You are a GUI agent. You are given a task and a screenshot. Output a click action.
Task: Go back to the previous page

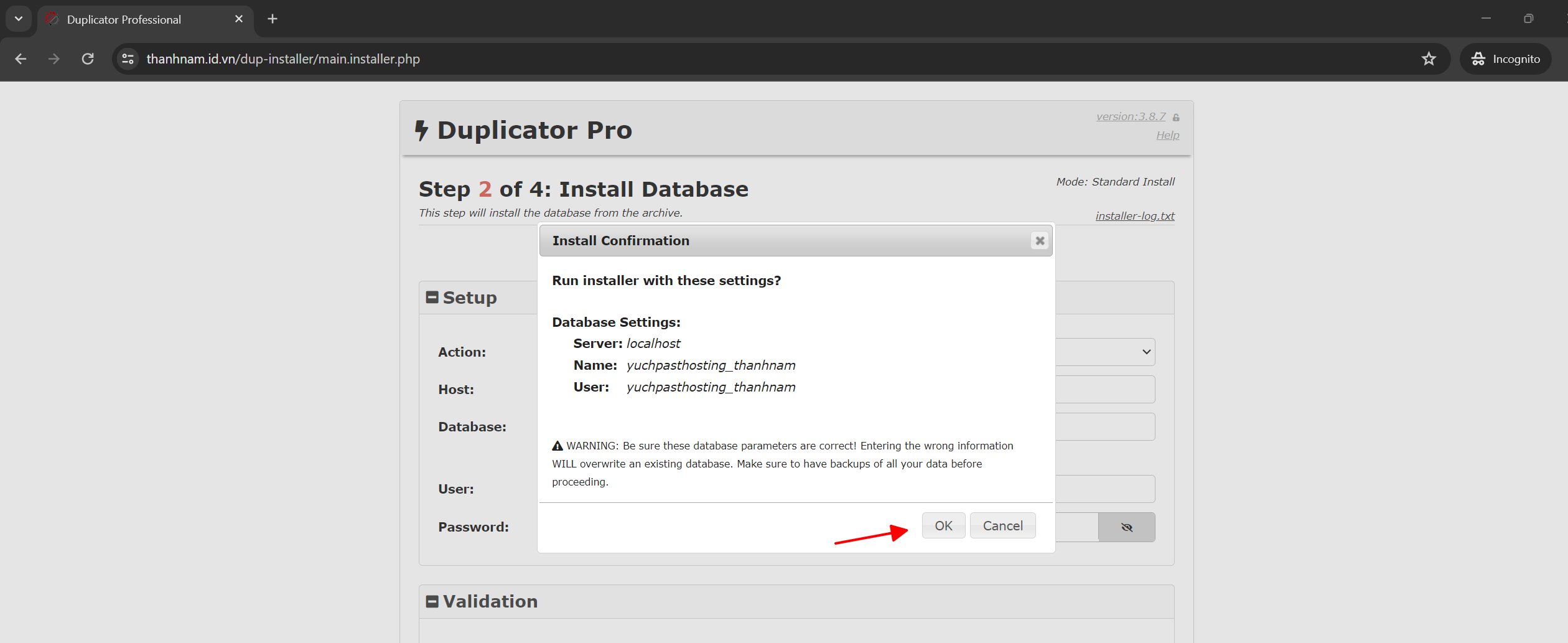pyautogui.click(x=21, y=59)
